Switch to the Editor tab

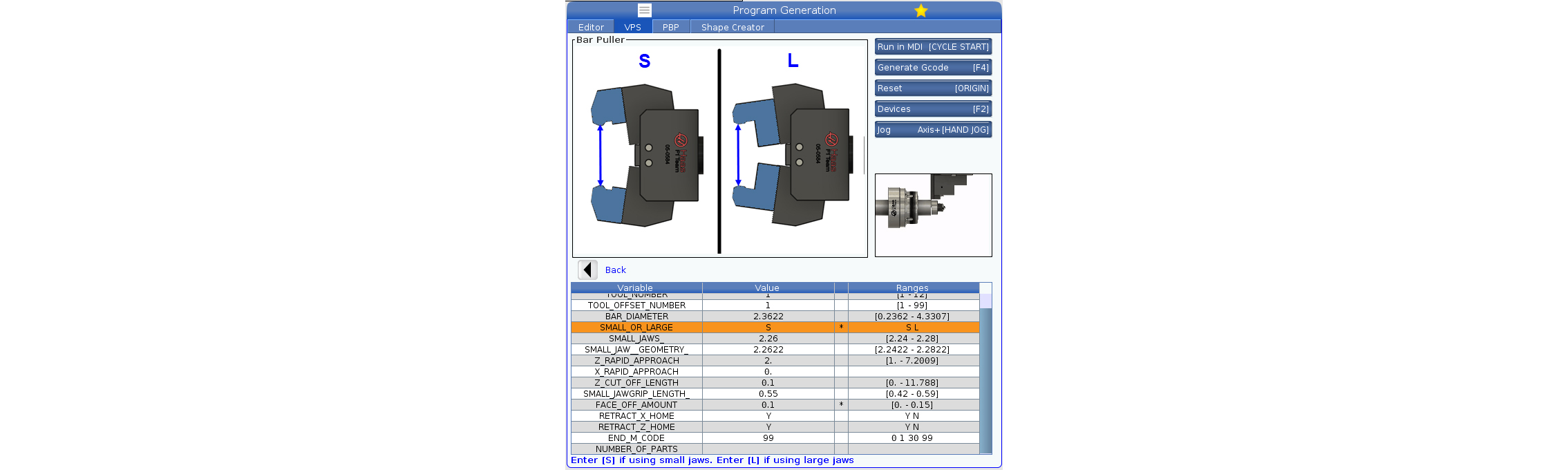coord(591,27)
